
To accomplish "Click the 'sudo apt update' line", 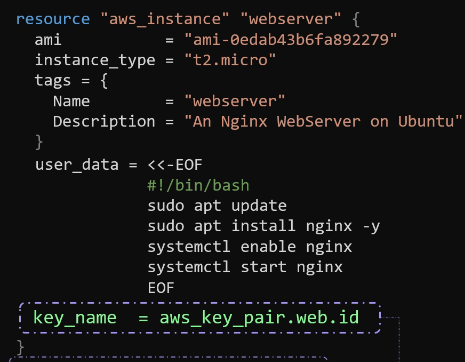I will click(x=217, y=206).
